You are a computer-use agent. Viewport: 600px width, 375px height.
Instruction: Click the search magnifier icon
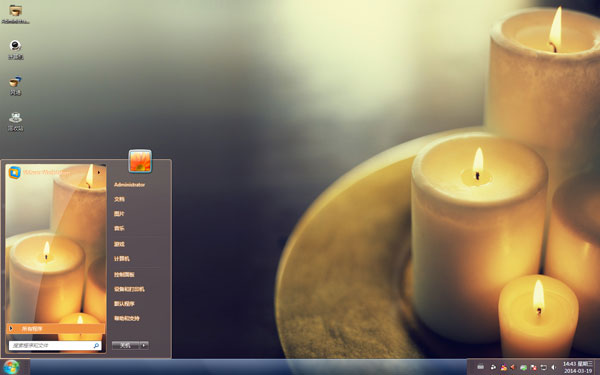click(x=96, y=346)
